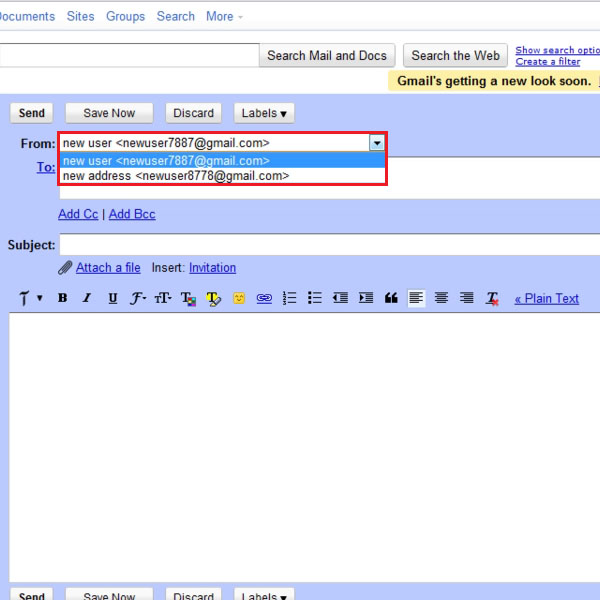Toggle underline formatting in the toolbar
The height and width of the screenshot is (600, 600).
point(112,298)
